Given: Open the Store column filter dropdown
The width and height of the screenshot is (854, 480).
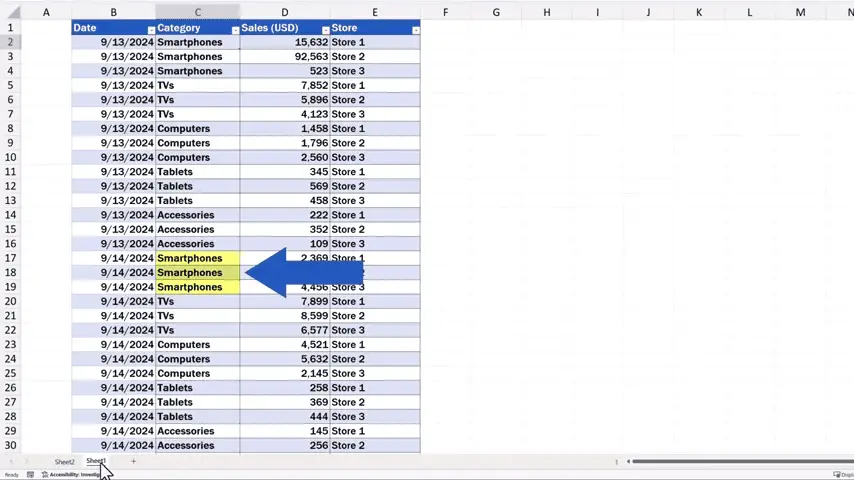Looking at the screenshot, I should (415, 30).
